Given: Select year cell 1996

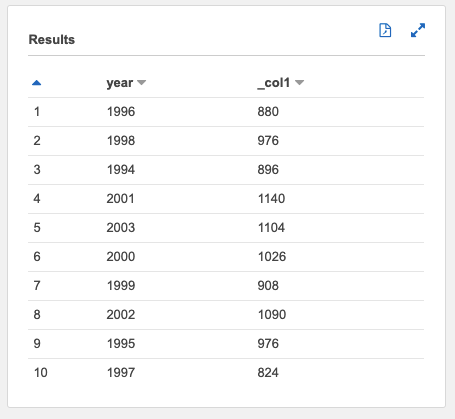Looking at the screenshot, I should [121, 112].
